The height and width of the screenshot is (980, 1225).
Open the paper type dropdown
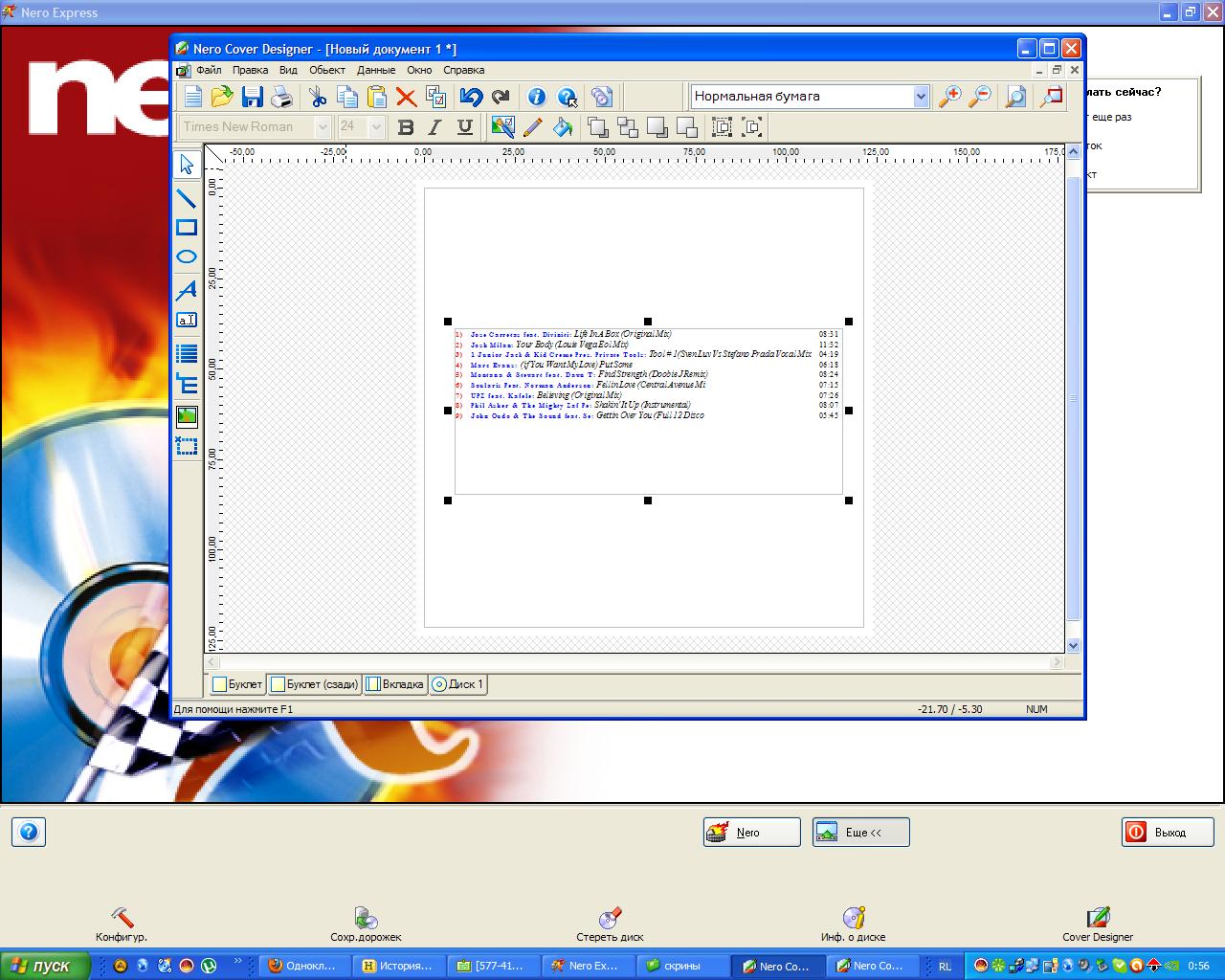tap(921, 97)
